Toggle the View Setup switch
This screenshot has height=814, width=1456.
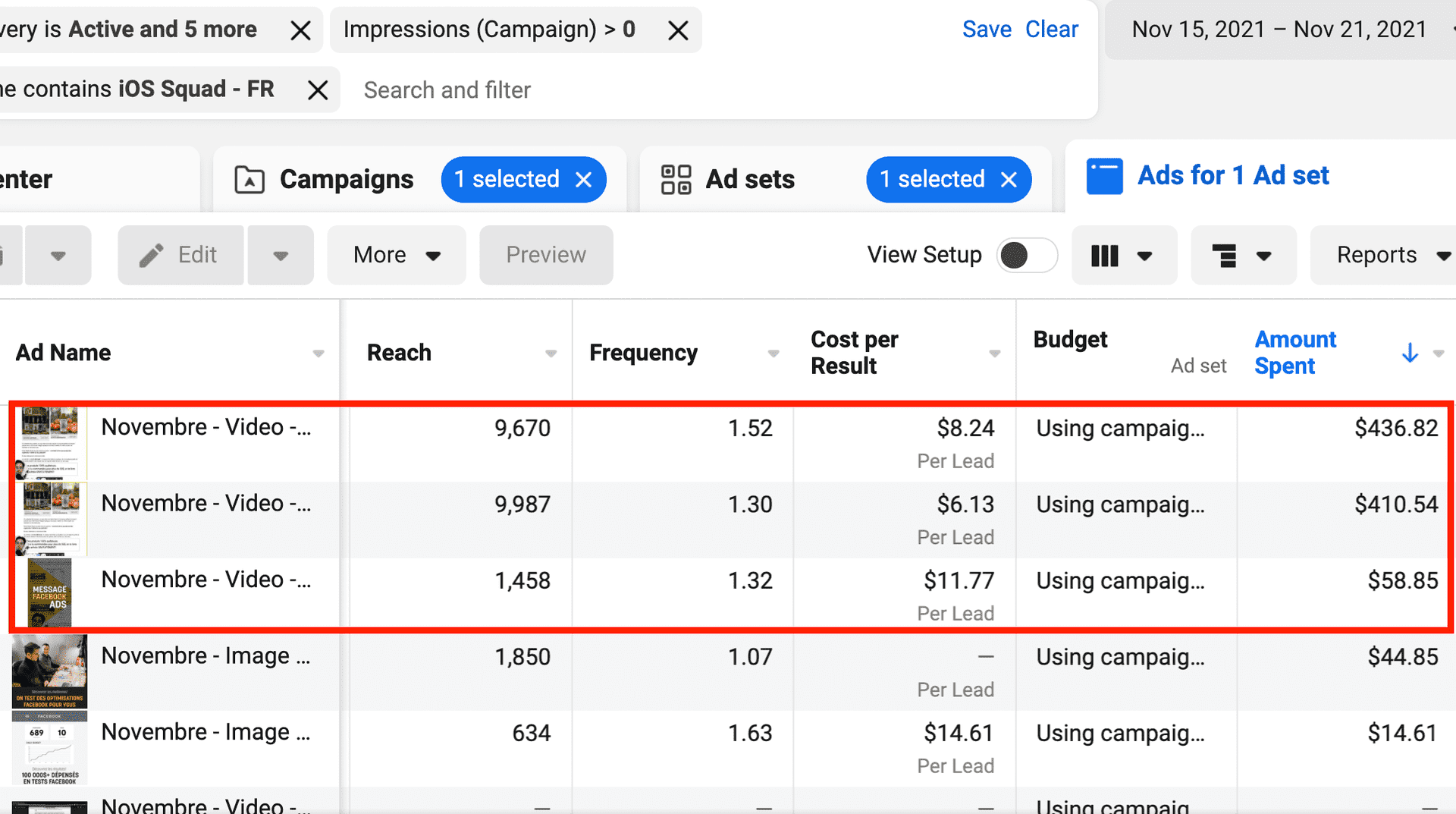coord(1026,255)
